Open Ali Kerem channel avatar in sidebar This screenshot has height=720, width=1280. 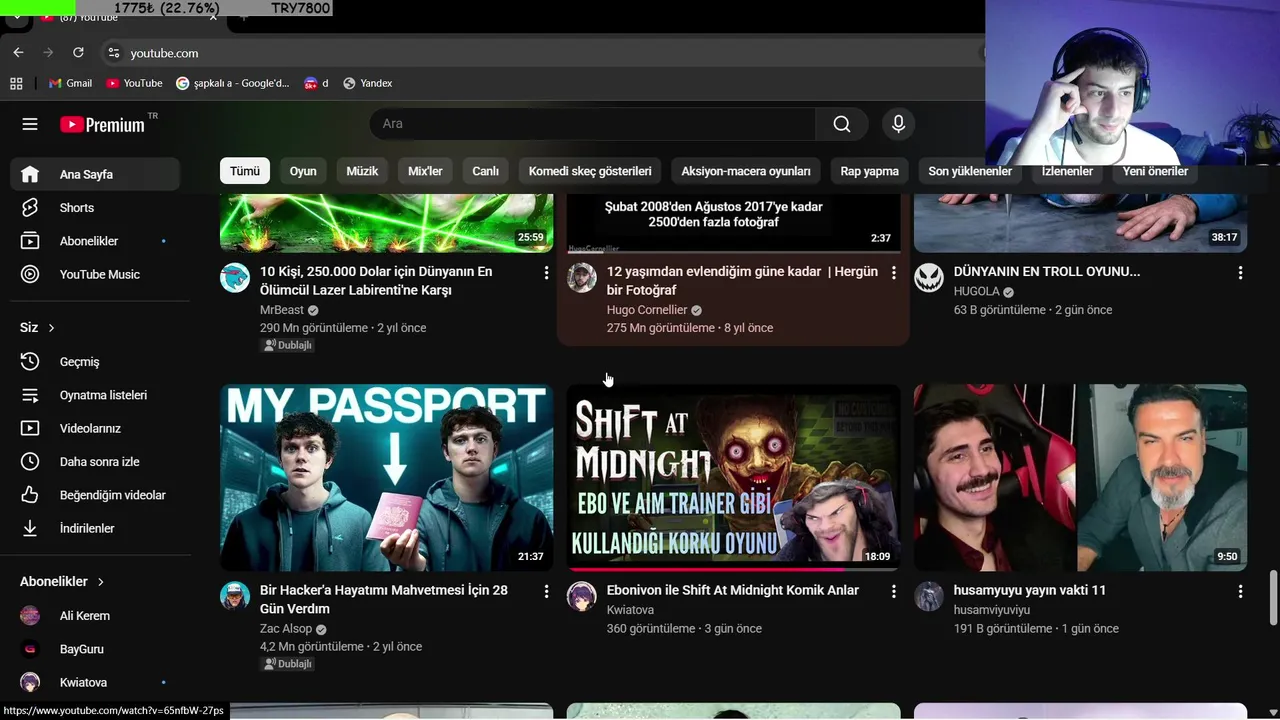pyautogui.click(x=30, y=616)
